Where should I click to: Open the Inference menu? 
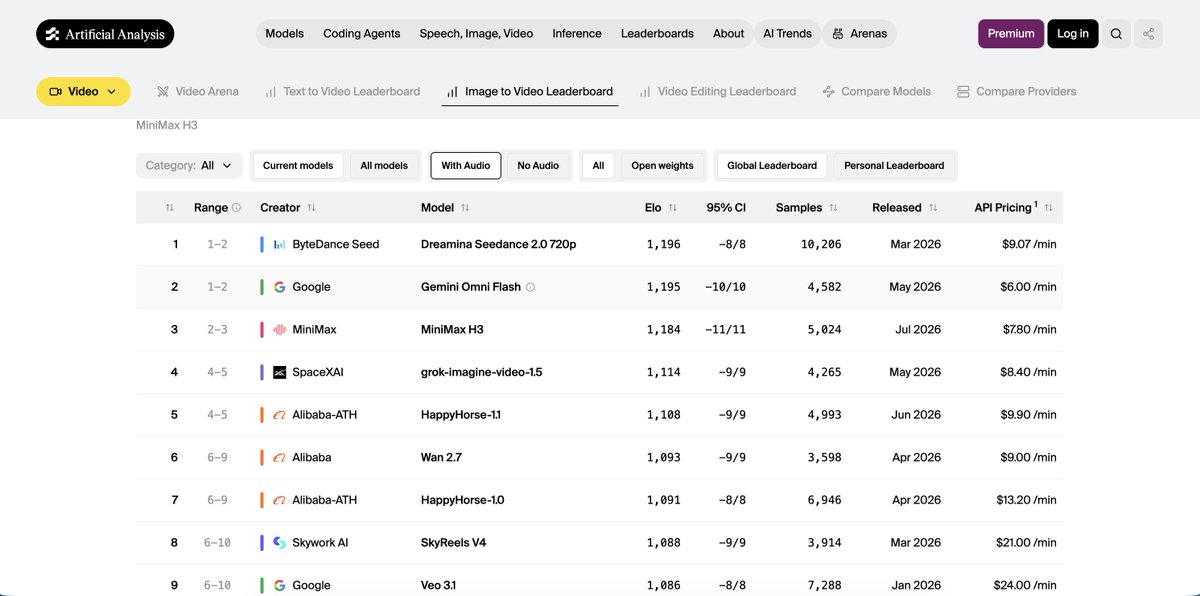click(577, 34)
